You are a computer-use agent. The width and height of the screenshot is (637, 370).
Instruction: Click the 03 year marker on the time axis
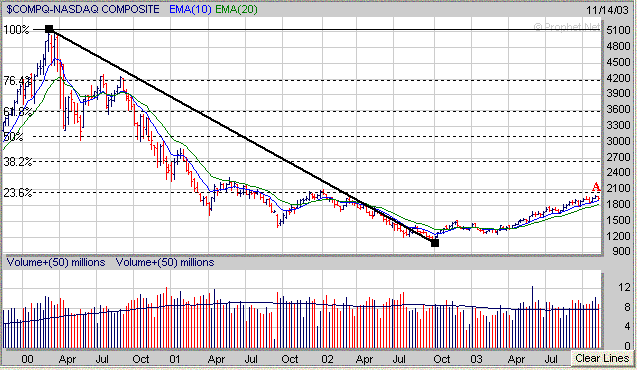tap(477, 359)
